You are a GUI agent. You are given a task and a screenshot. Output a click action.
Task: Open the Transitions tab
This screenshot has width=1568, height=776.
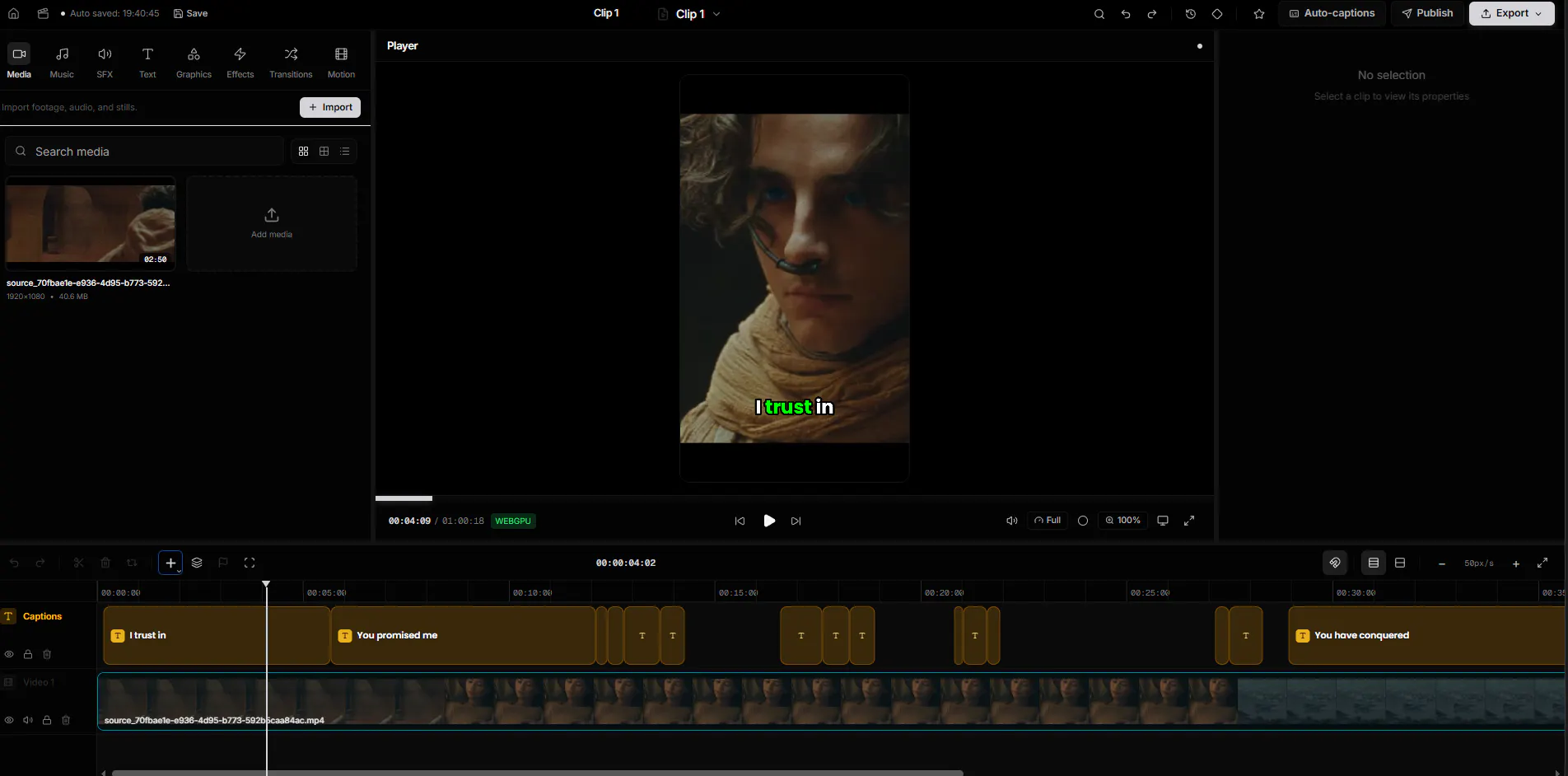(291, 62)
